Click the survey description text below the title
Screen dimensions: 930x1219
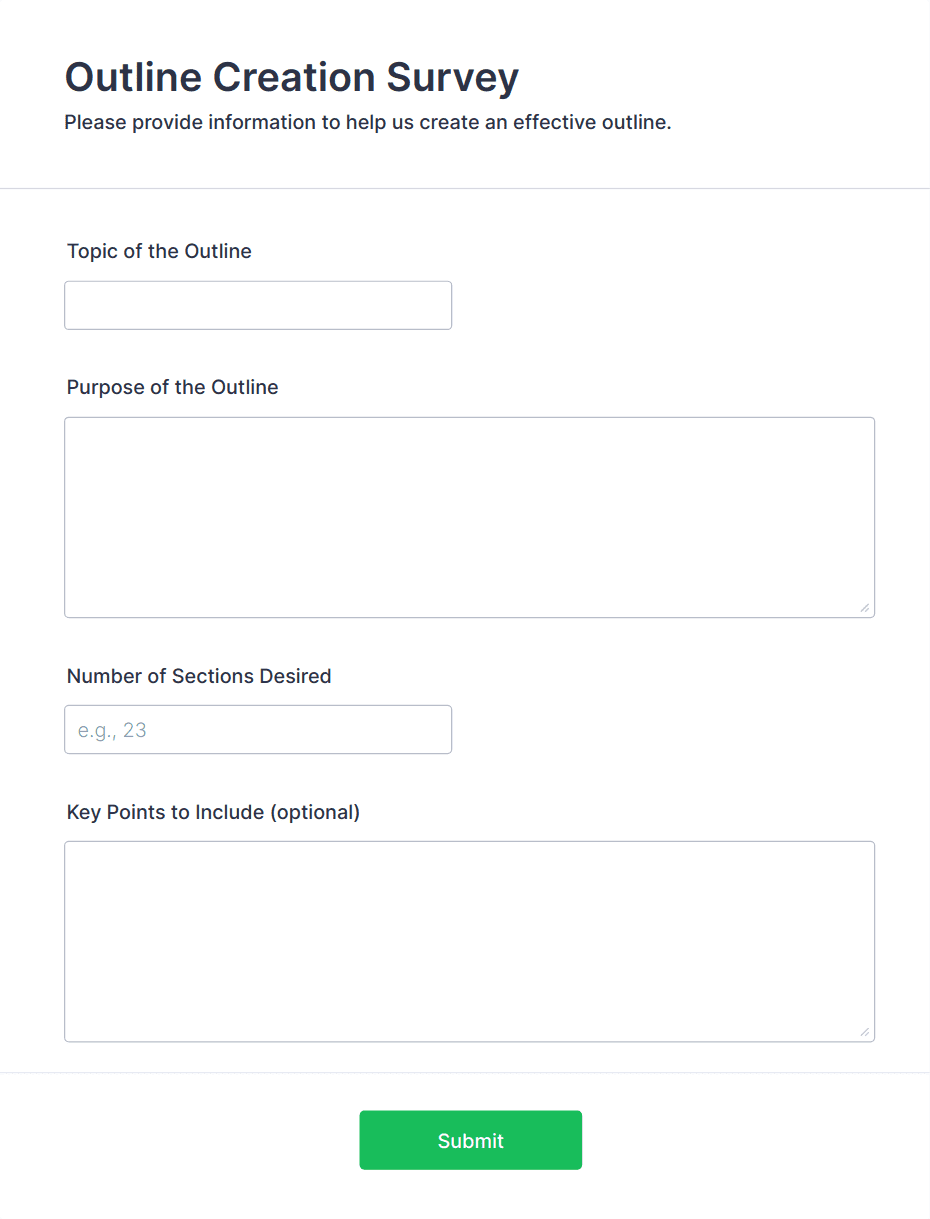[368, 122]
